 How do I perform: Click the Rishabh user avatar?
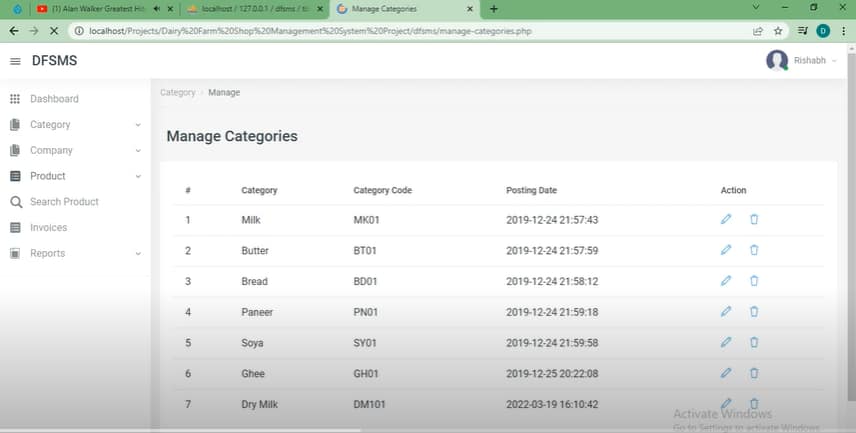click(x=777, y=61)
